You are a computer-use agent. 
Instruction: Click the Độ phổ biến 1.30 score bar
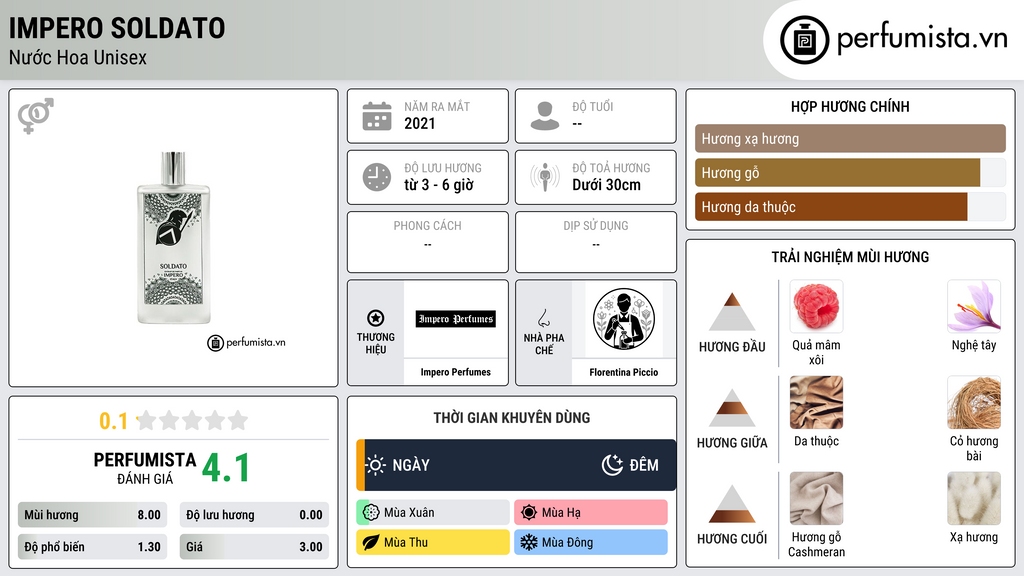92,547
